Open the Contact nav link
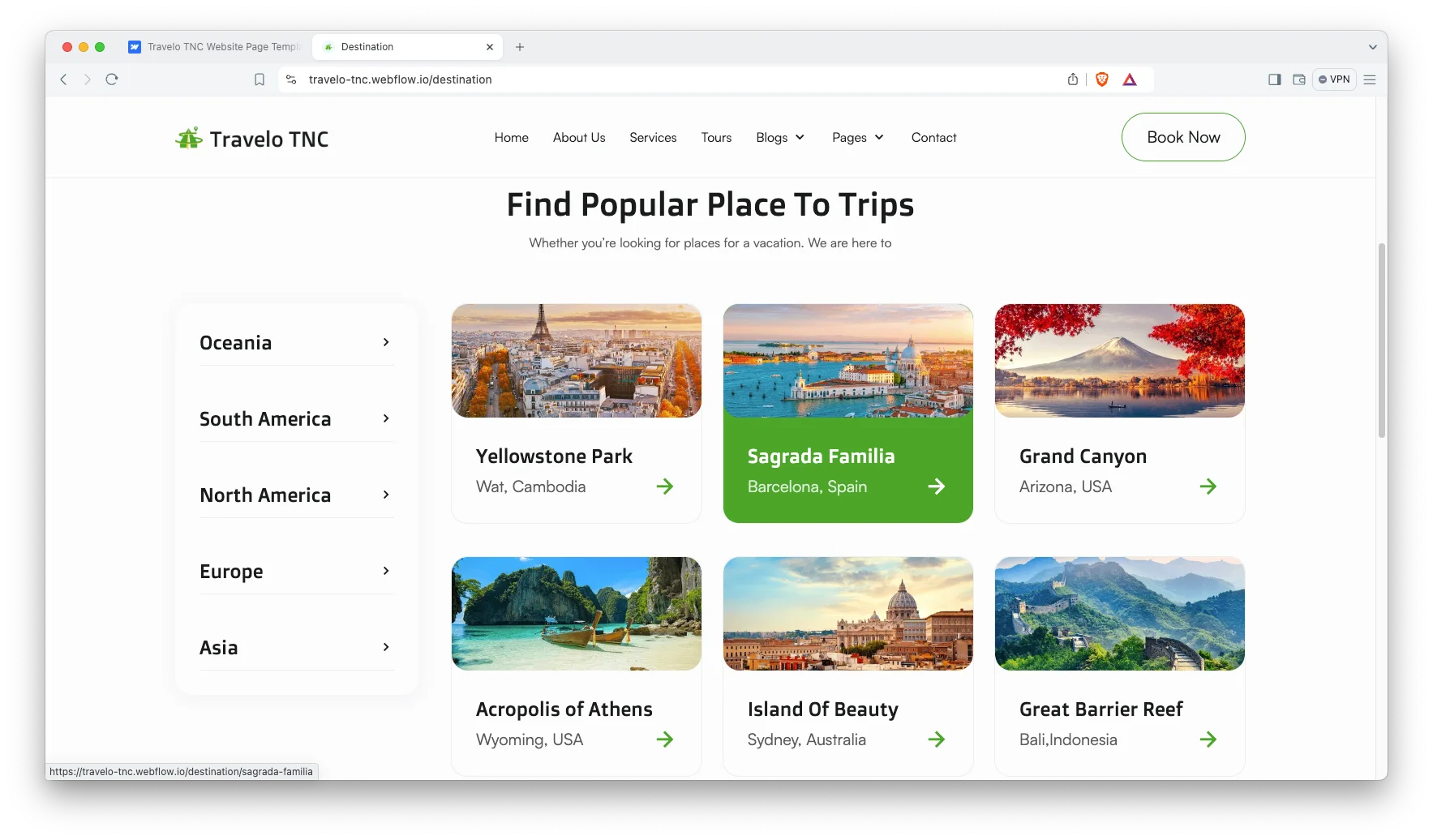The width and height of the screenshot is (1433, 840). click(x=934, y=138)
